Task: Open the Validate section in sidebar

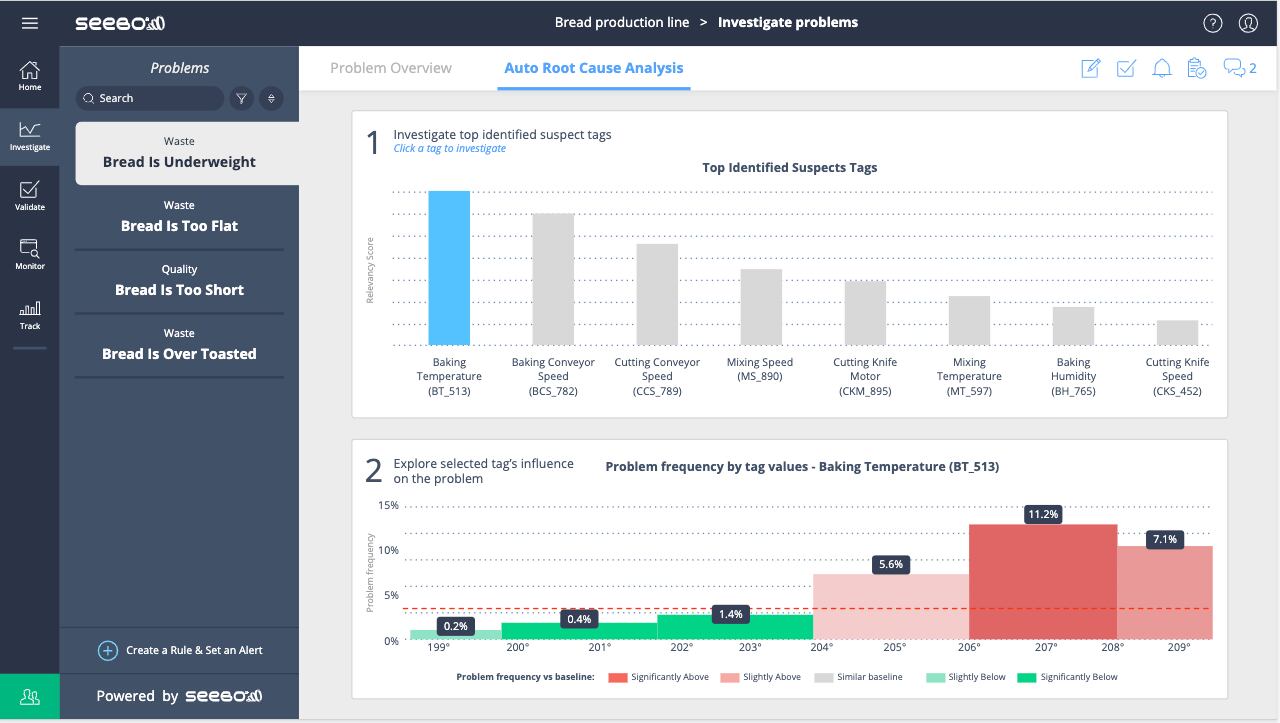Action: pyautogui.click(x=30, y=195)
